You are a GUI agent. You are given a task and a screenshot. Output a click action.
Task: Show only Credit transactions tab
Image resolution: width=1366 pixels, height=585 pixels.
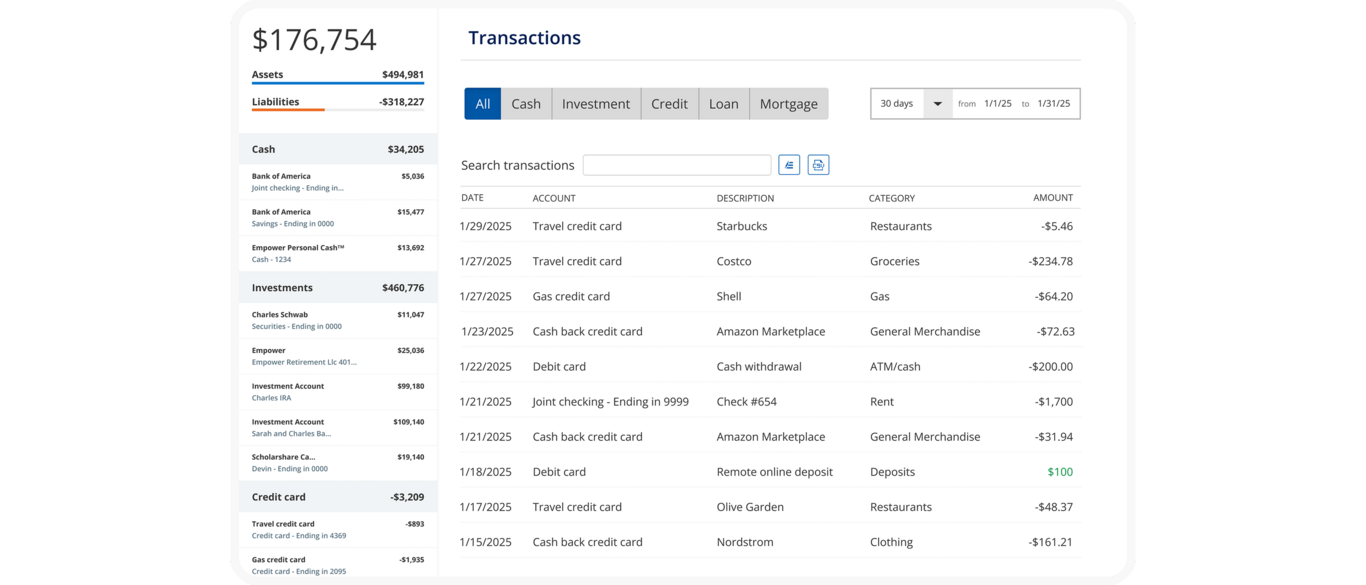coord(669,104)
